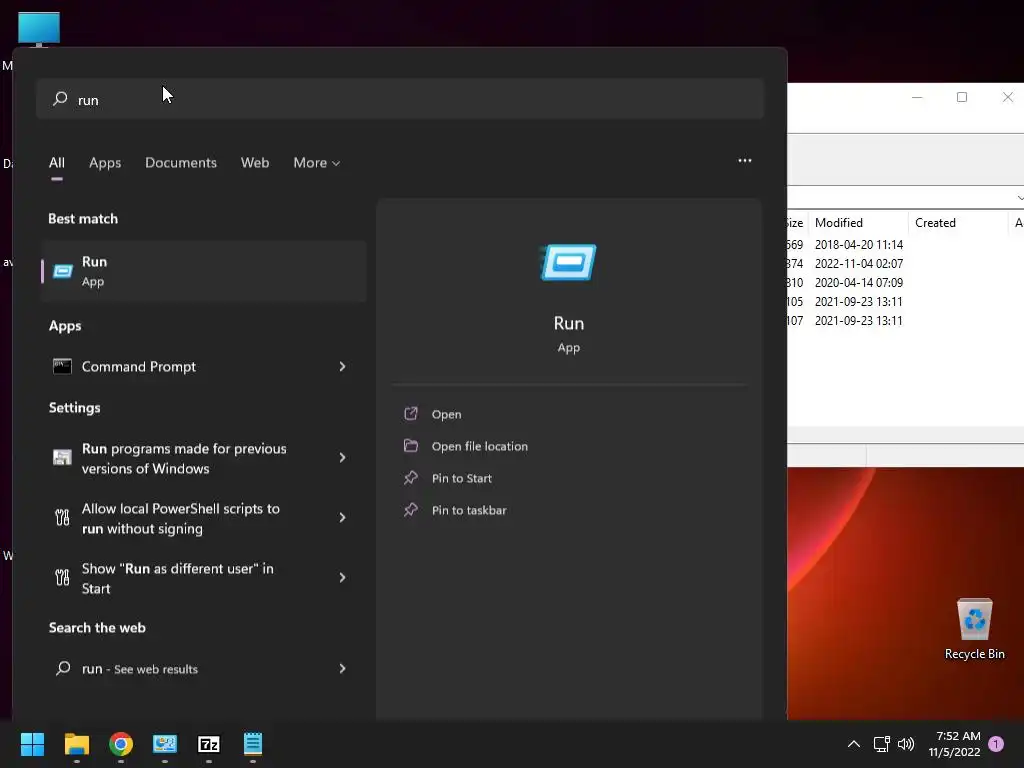
Task: Choose Open file location for Run
Action: coord(479,446)
